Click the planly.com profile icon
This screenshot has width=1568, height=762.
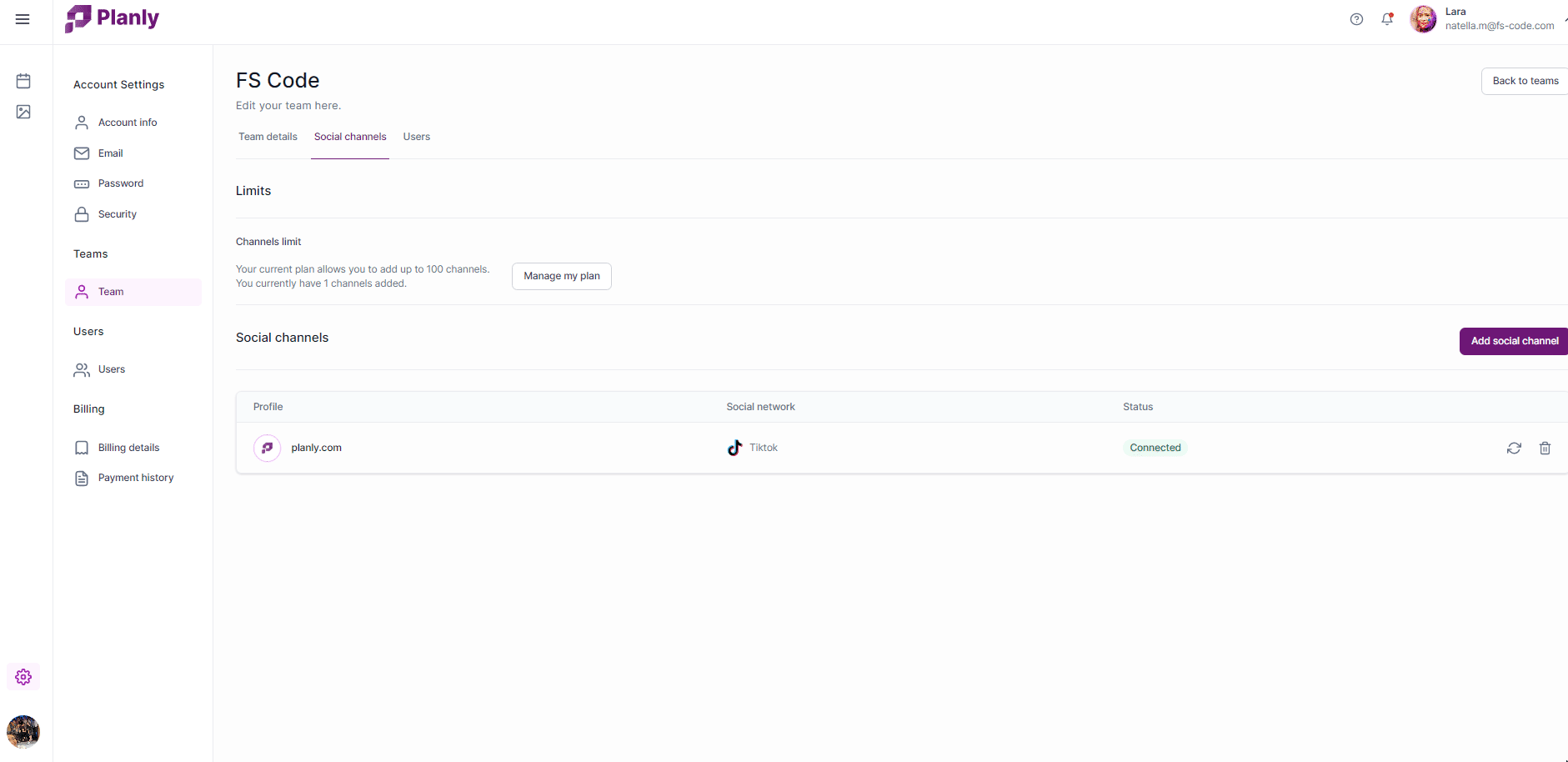click(x=267, y=448)
